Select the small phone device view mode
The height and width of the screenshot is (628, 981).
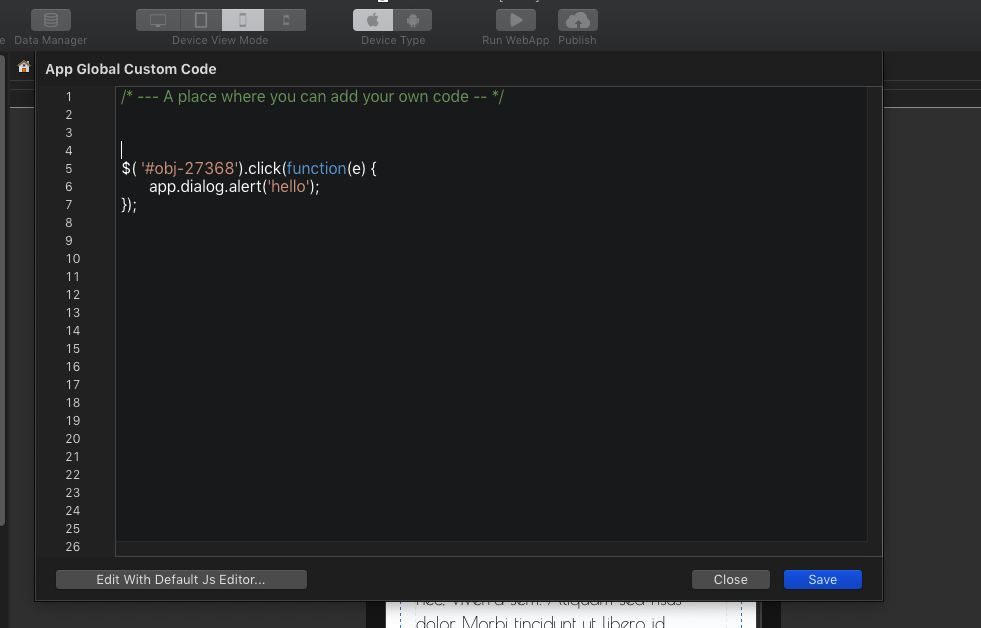(285, 20)
